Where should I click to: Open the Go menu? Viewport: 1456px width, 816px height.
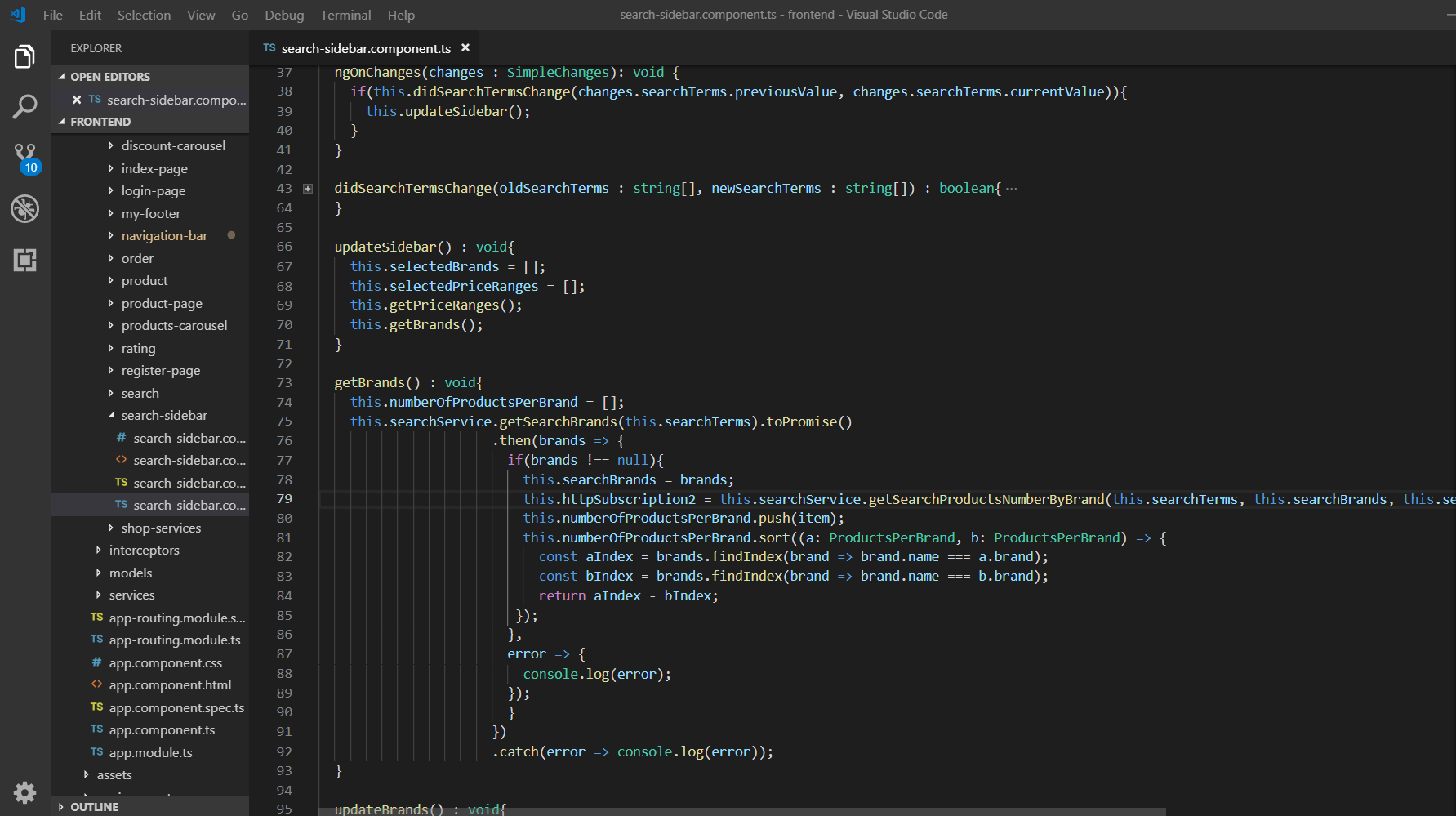(x=240, y=15)
